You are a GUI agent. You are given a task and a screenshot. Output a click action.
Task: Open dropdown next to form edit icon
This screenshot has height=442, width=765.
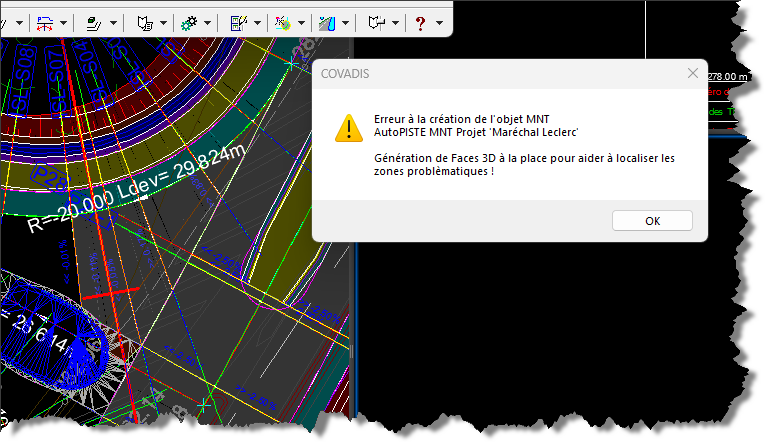pyautogui.click(x=258, y=23)
